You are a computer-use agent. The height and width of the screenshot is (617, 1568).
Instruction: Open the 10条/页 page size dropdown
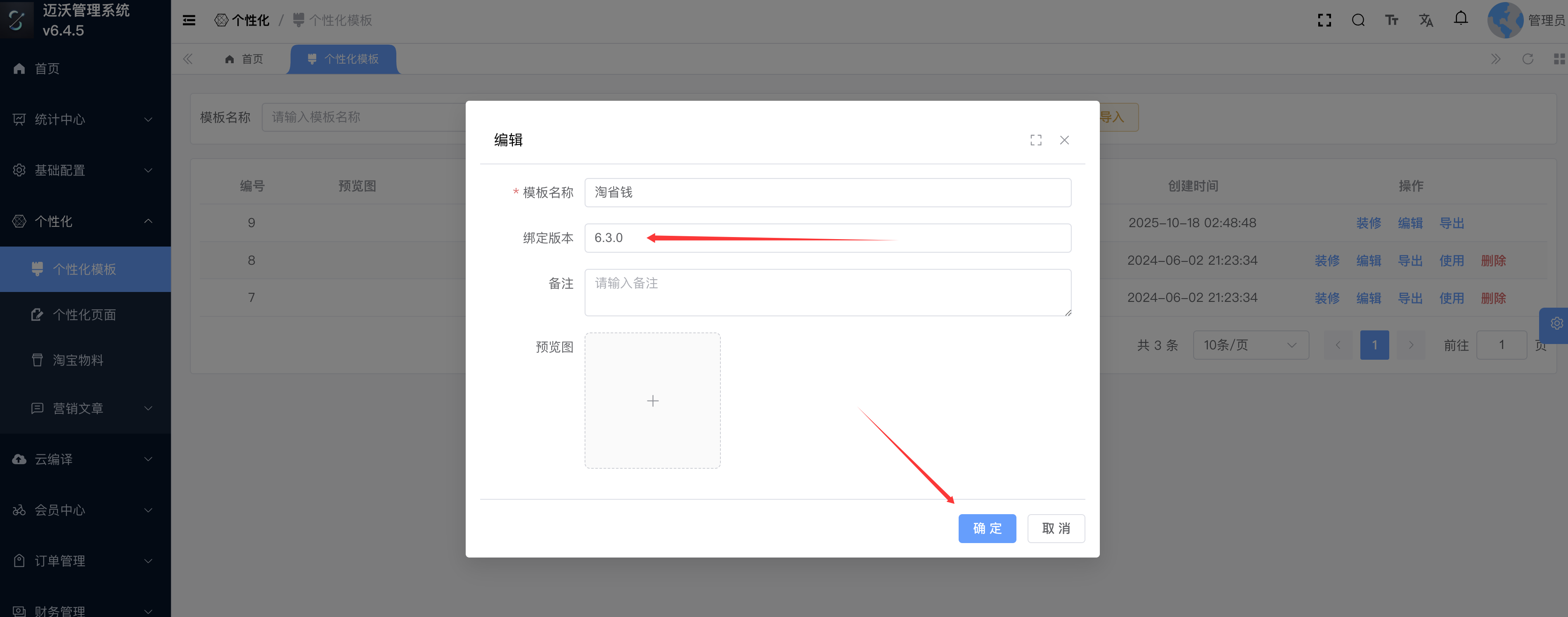[x=1250, y=345]
